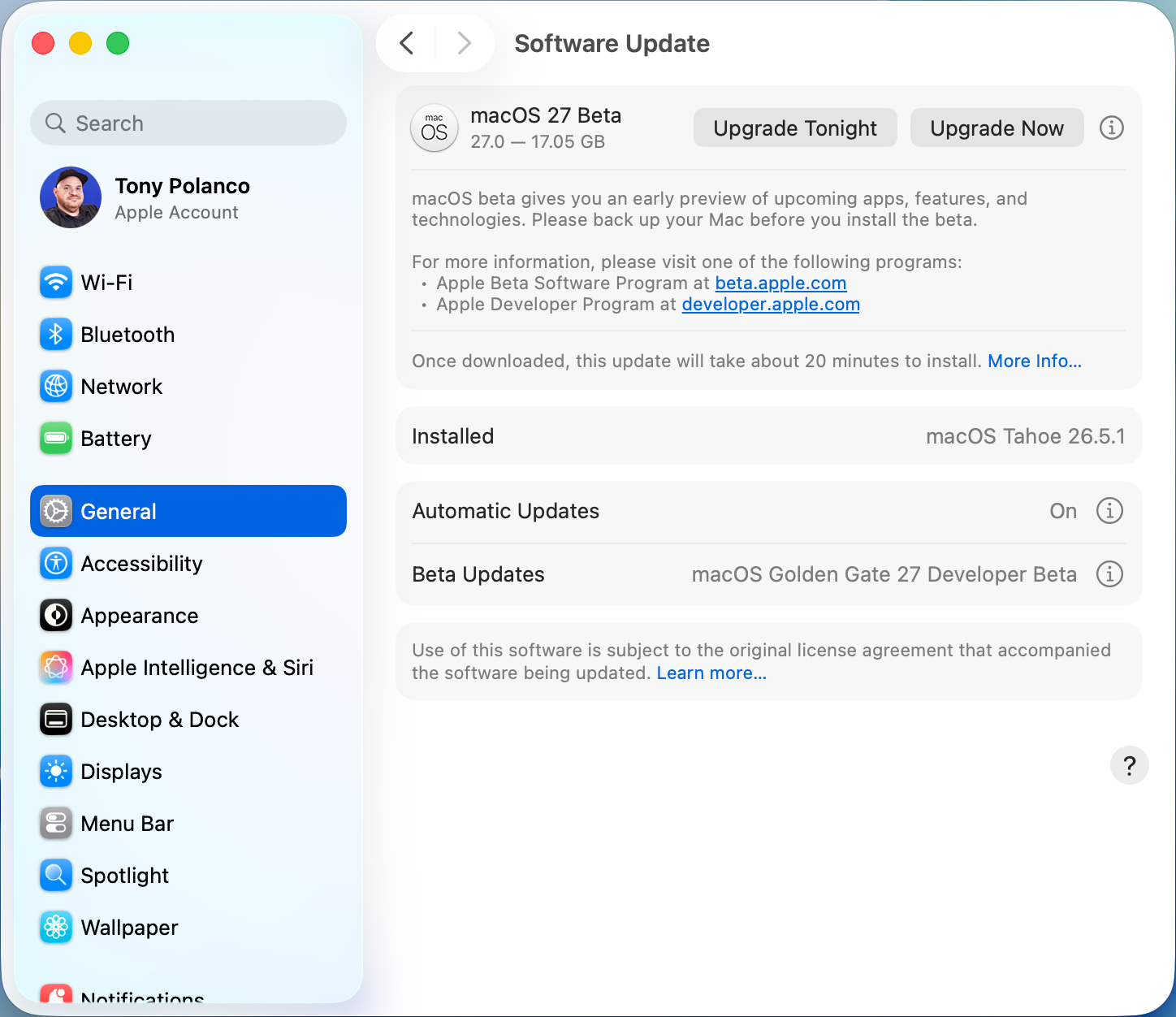The width and height of the screenshot is (1176, 1017).
Task: Open Appearance settings in sidebar
Action: (188, 616)
